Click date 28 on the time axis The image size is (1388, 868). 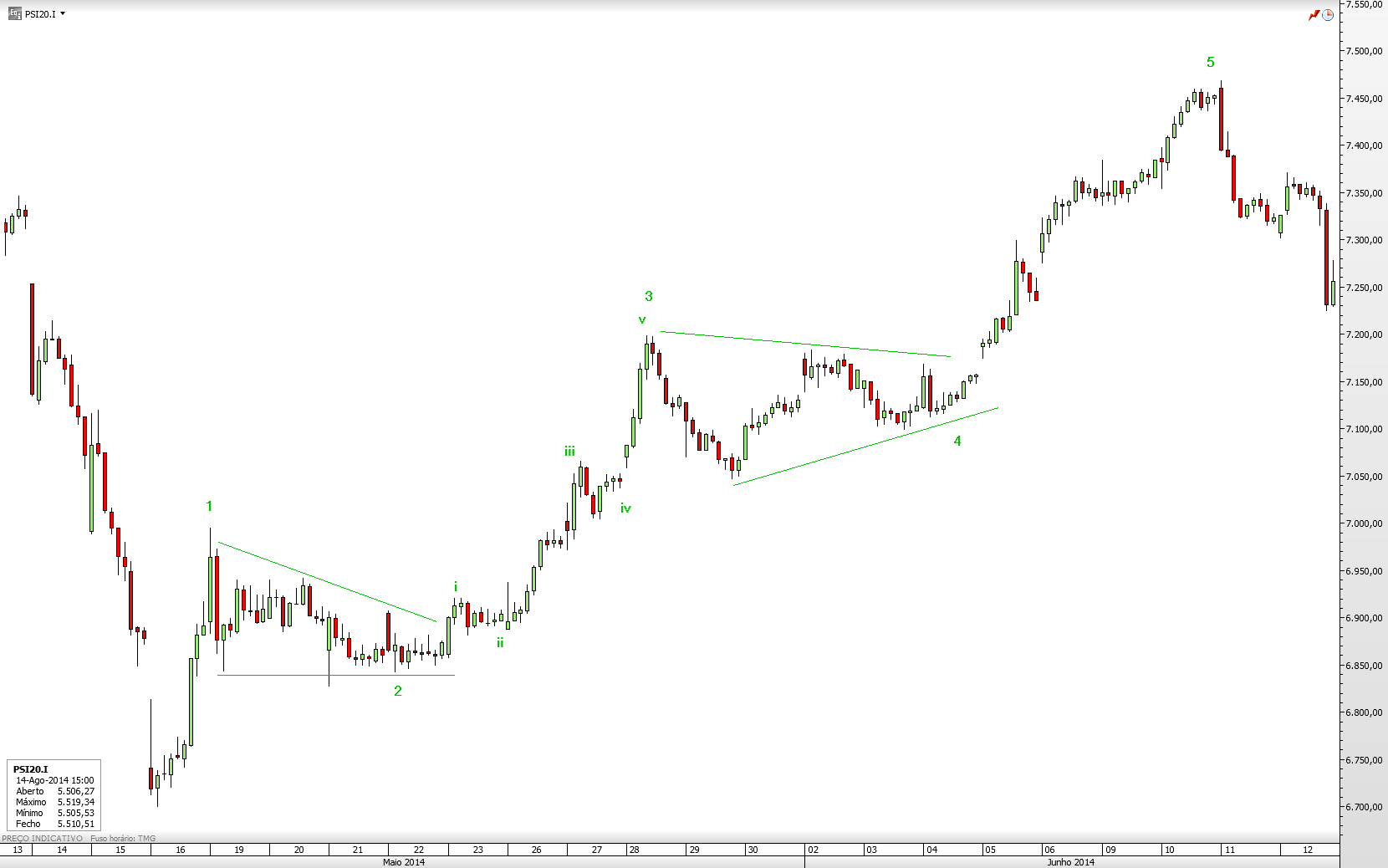tap(635, 850)
